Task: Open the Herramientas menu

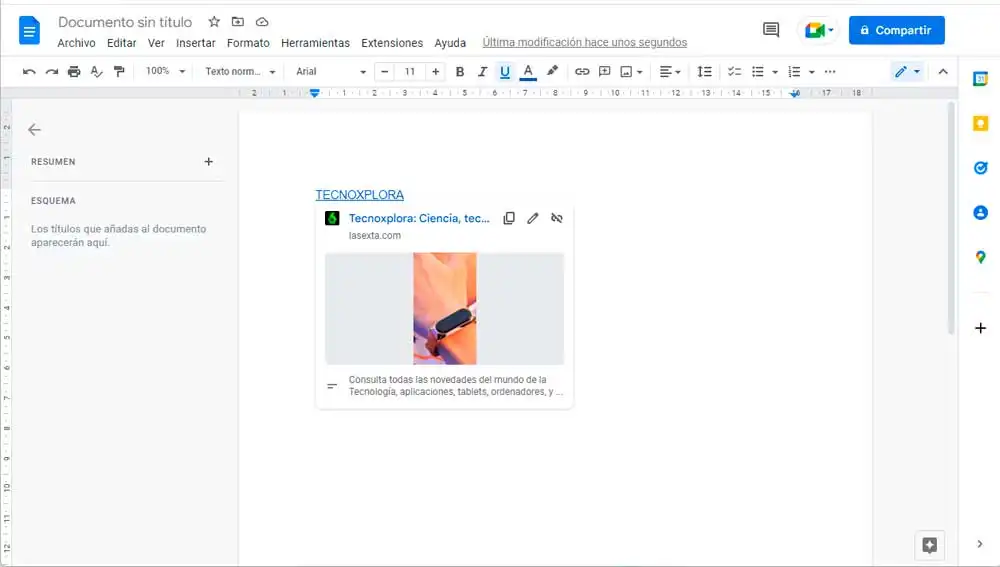Action: tap(315, 43)
